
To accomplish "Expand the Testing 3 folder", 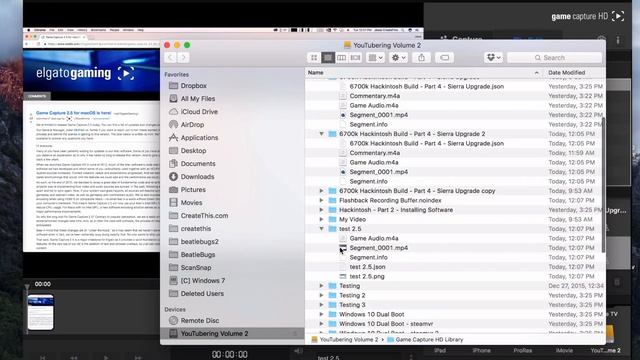I will pyautogui.click(x=321, y=305).
